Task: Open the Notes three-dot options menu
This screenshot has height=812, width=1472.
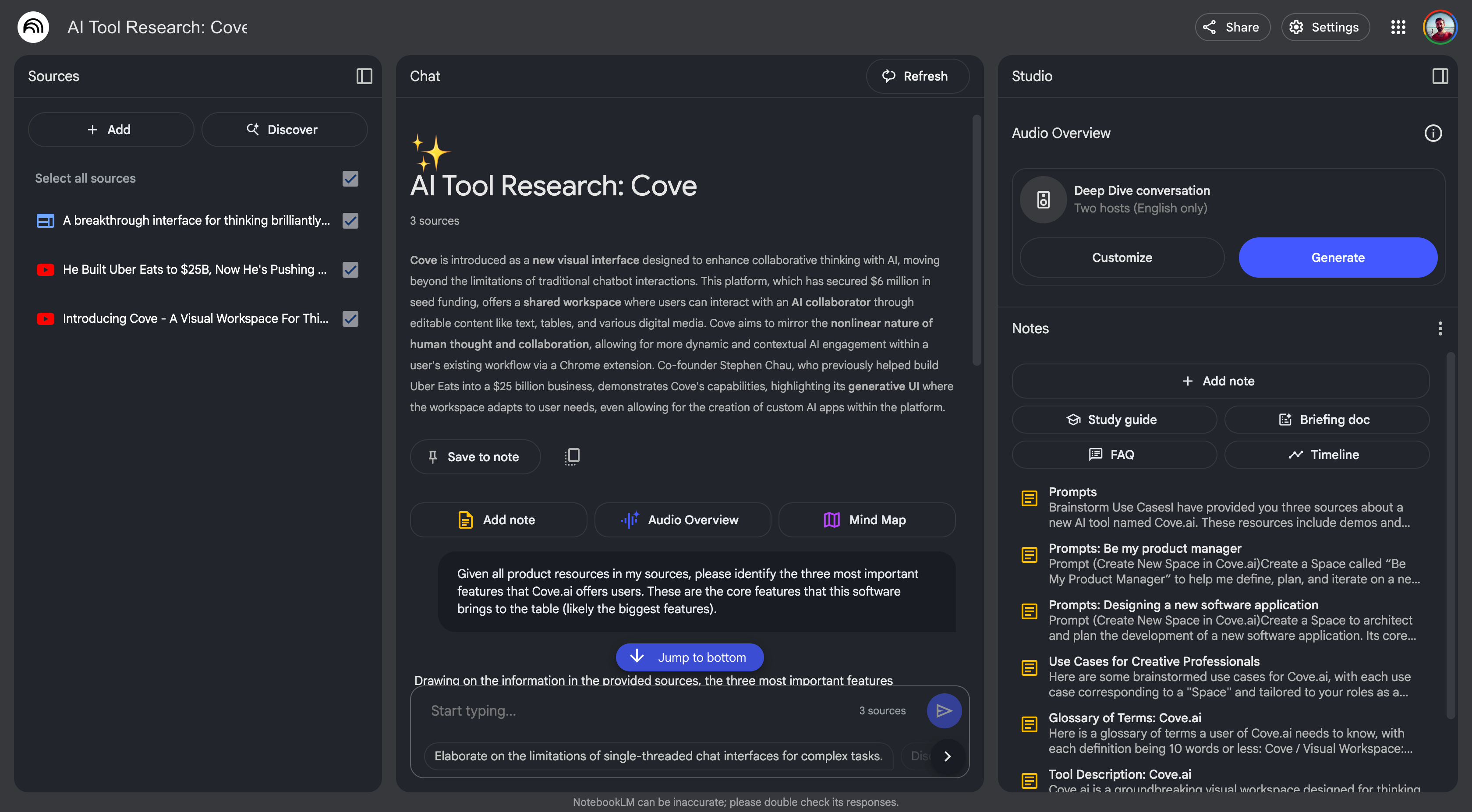Action: [1440, 328]
